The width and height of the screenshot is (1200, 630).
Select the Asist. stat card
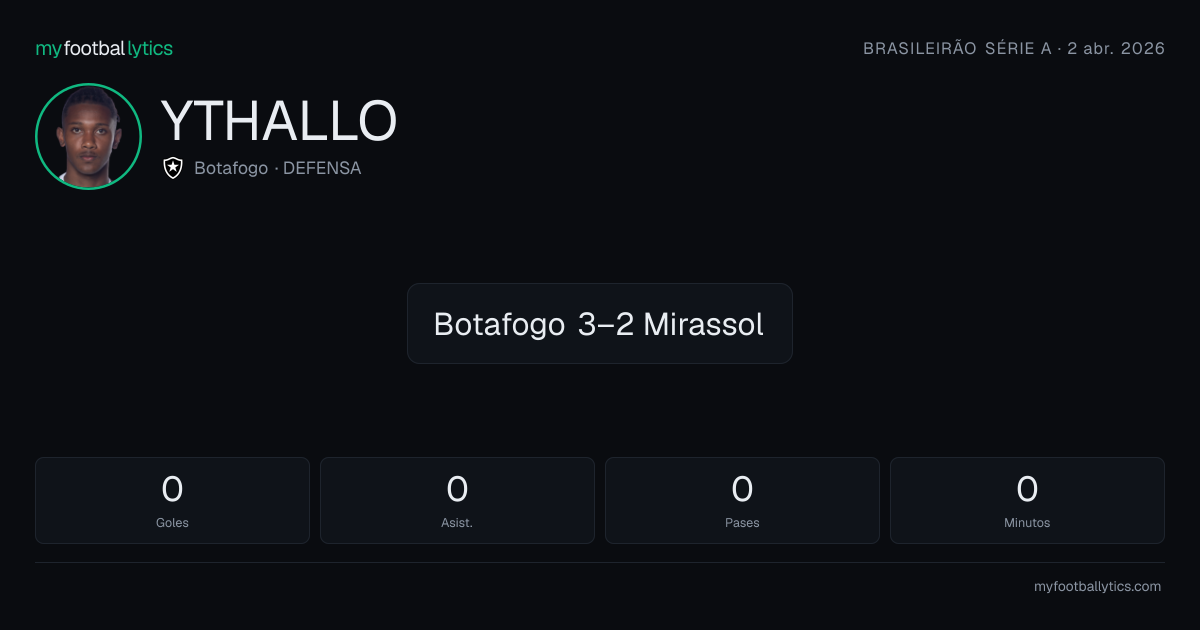click(x=457, y=500)
